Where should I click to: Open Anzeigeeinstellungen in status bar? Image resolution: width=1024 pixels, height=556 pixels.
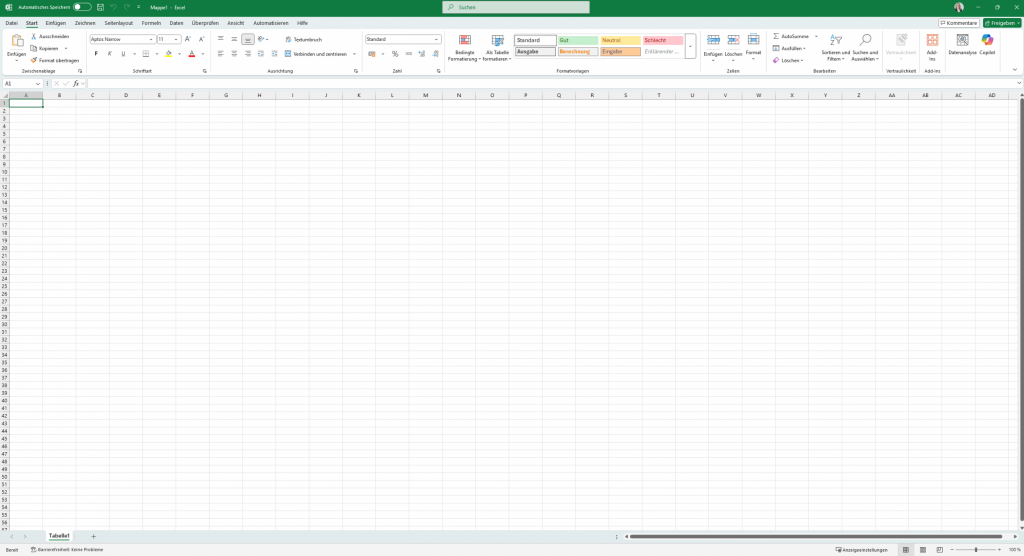861,550
